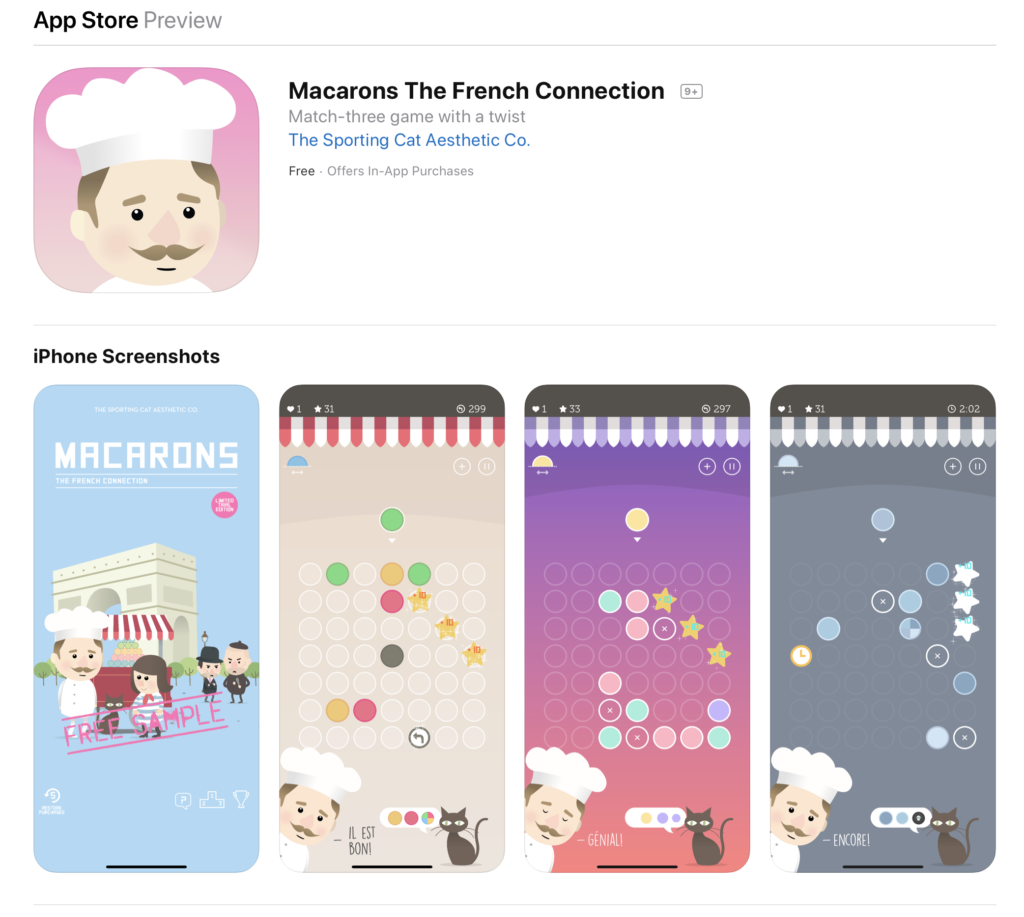Image resolution: width=1024 pixels, height=917 pixels.
Task: Open The Sporting Cat Aesthetic Co. developer link
Action: tap(409, 140)
